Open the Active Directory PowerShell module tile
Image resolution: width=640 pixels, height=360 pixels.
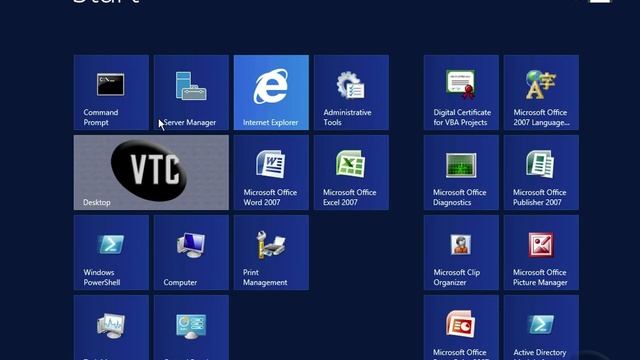pos(541,328)
